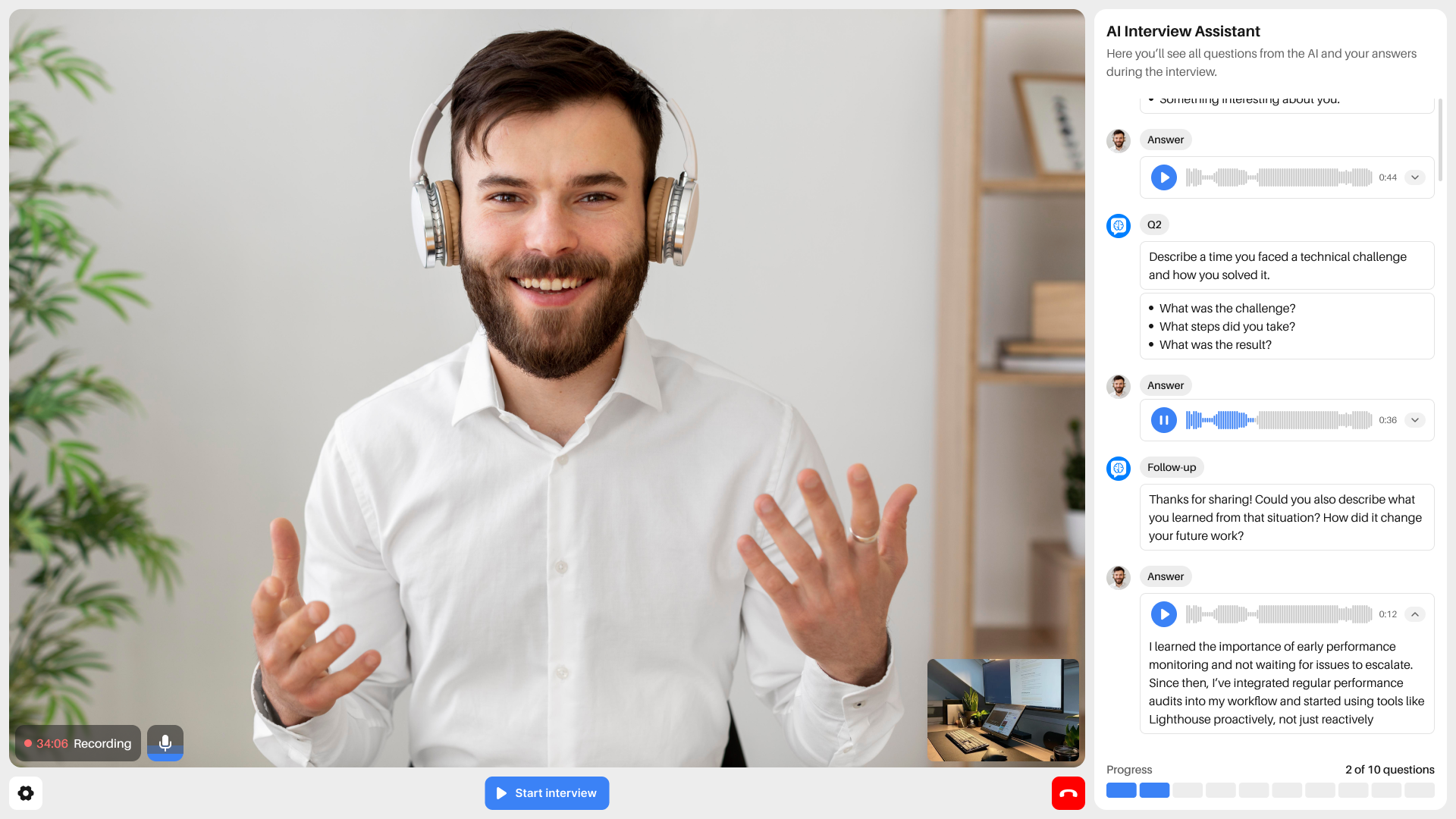Play the 0:12 answer audio

click(1163, 614)
